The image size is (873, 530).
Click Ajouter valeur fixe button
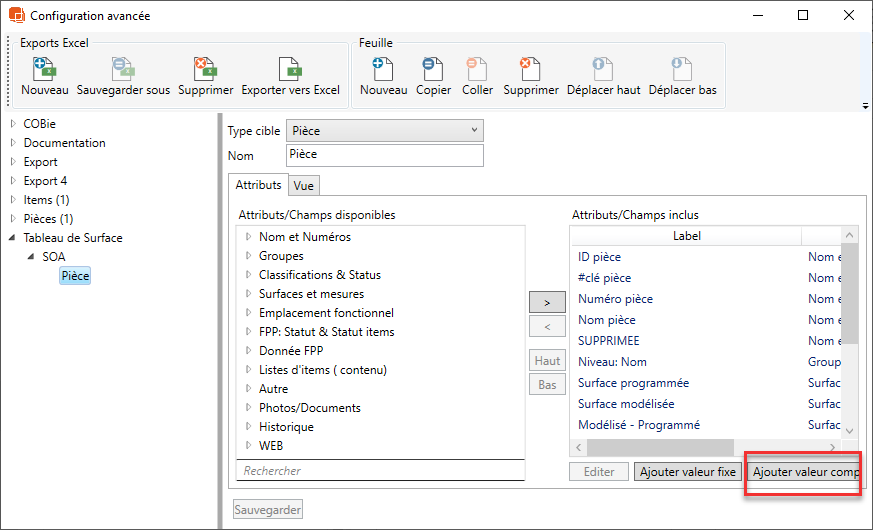click(686, 472)
